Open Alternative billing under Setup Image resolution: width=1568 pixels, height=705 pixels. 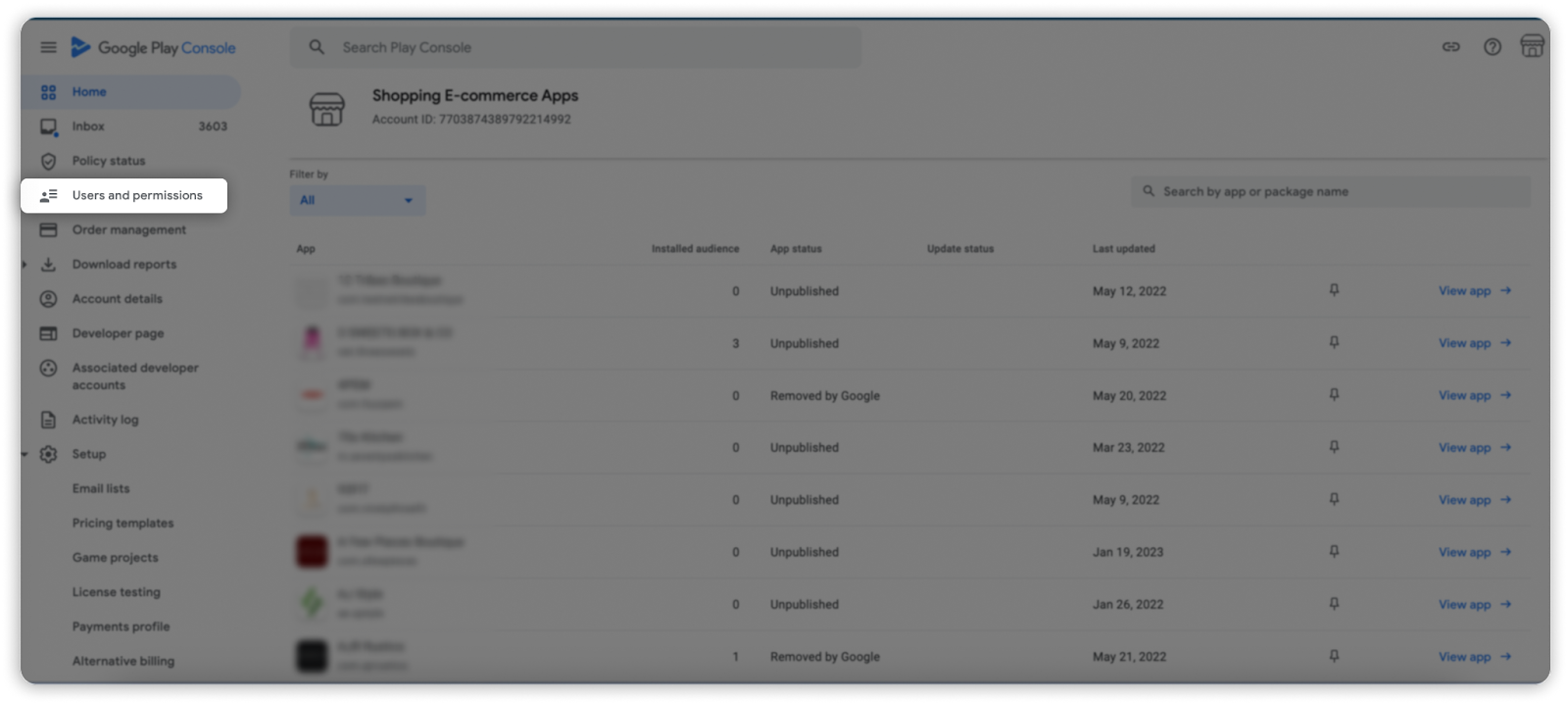[x=123, y=661]
